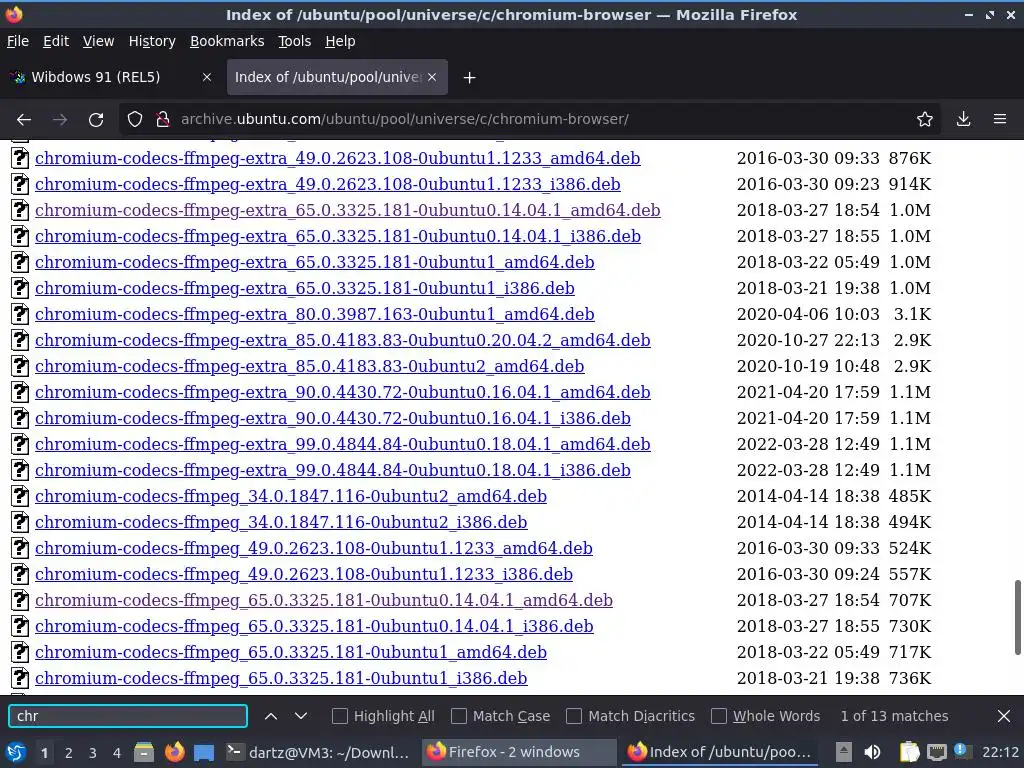
Task: Click the display monitor tray icon
Action: (x=936, y=752)
